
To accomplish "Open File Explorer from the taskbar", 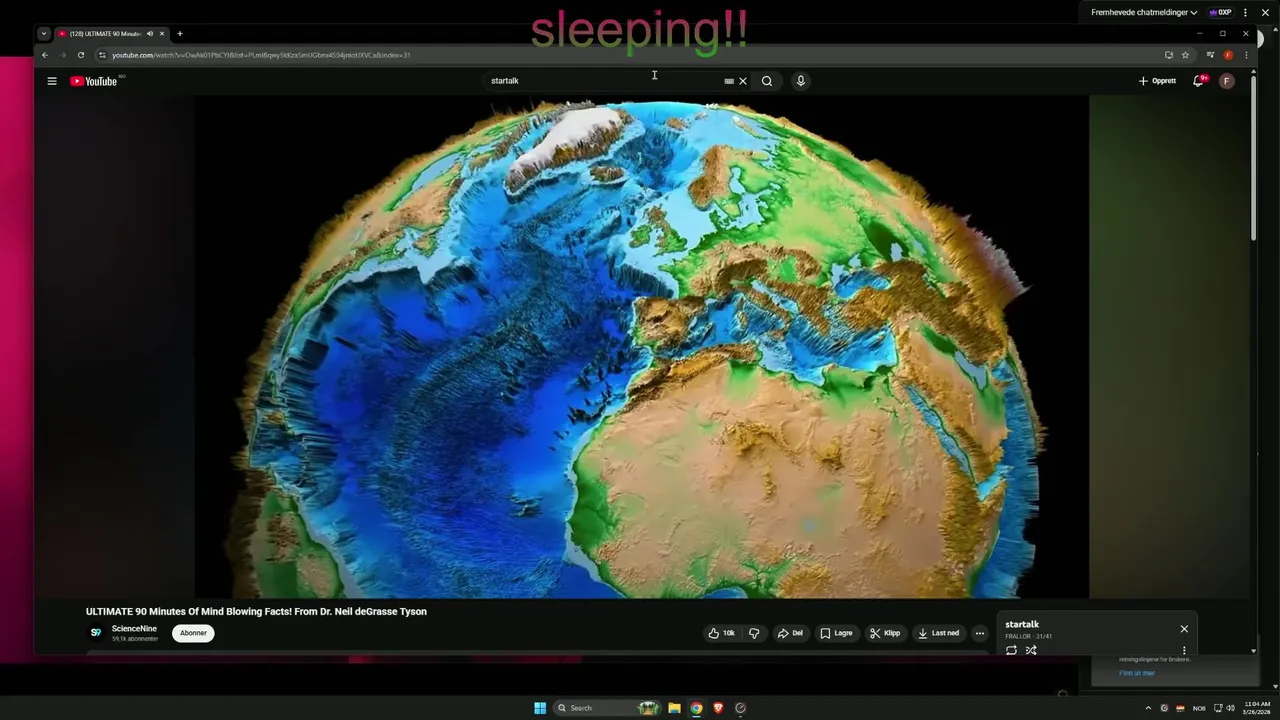I will tap(675, 708).
